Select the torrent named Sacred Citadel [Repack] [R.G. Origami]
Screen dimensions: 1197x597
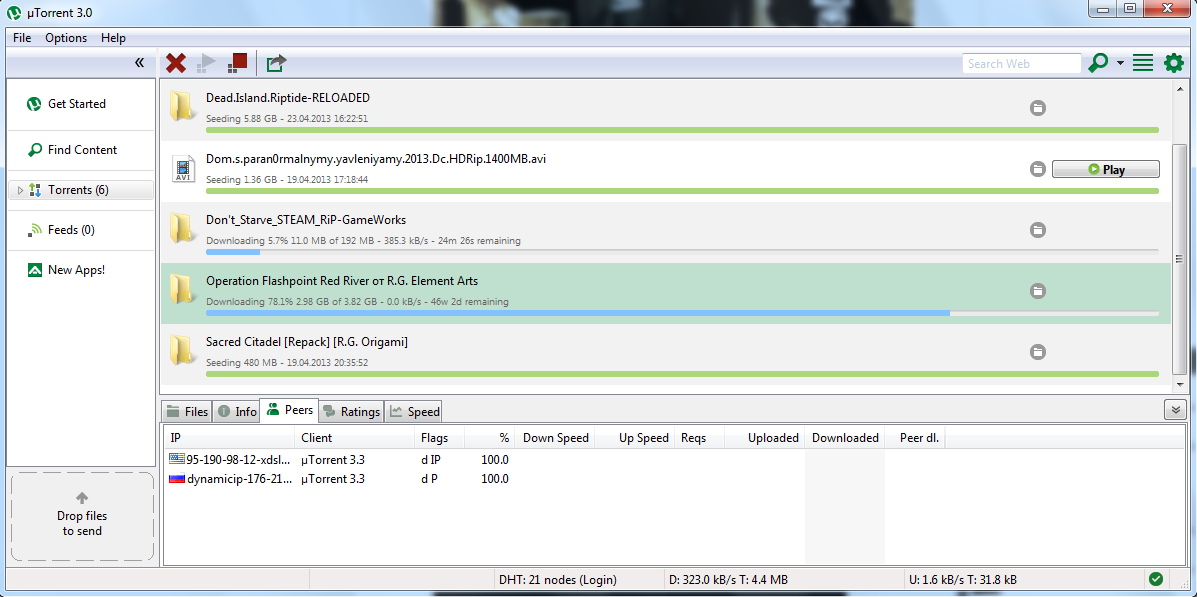point(307,342)
